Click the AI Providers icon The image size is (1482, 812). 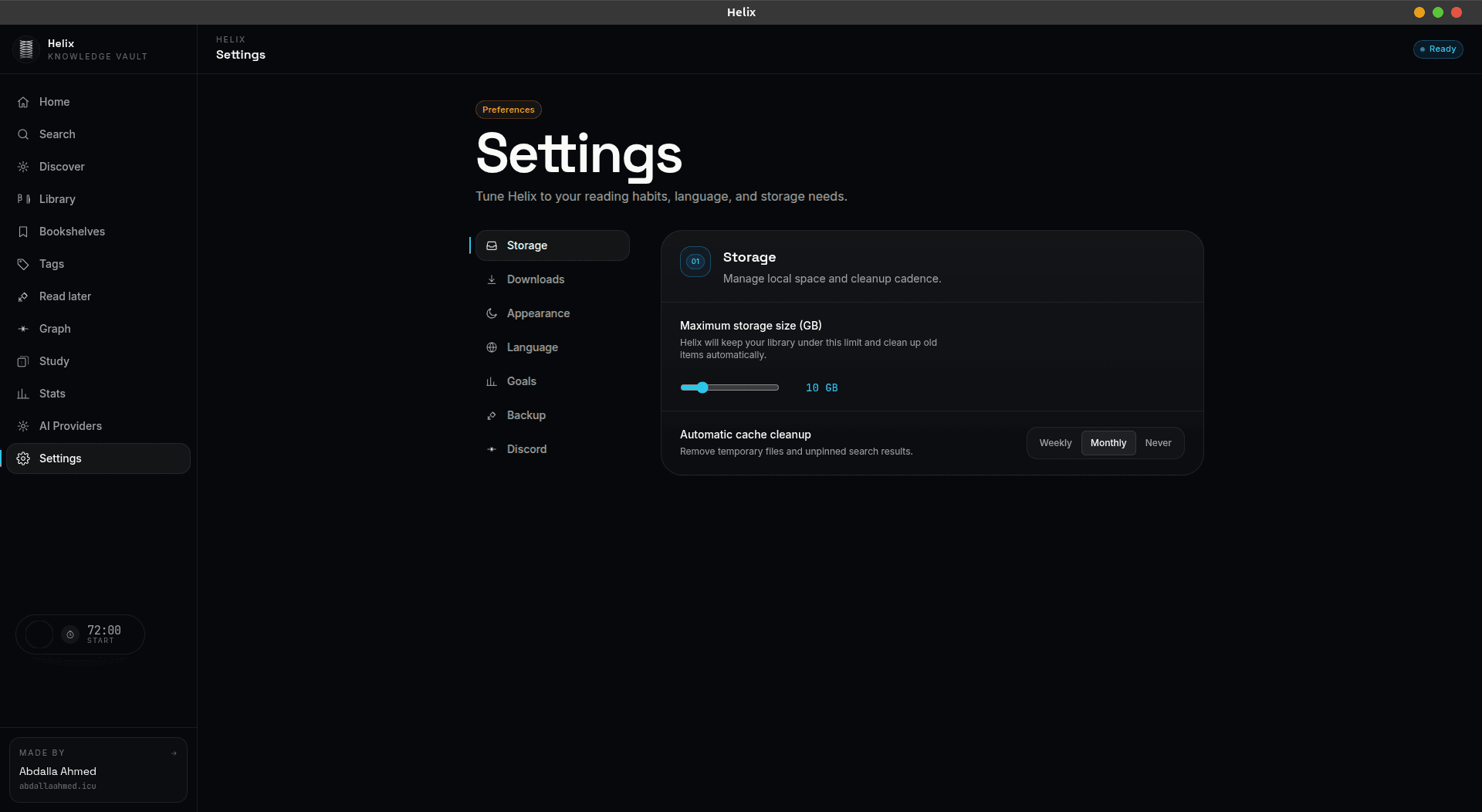23,426
